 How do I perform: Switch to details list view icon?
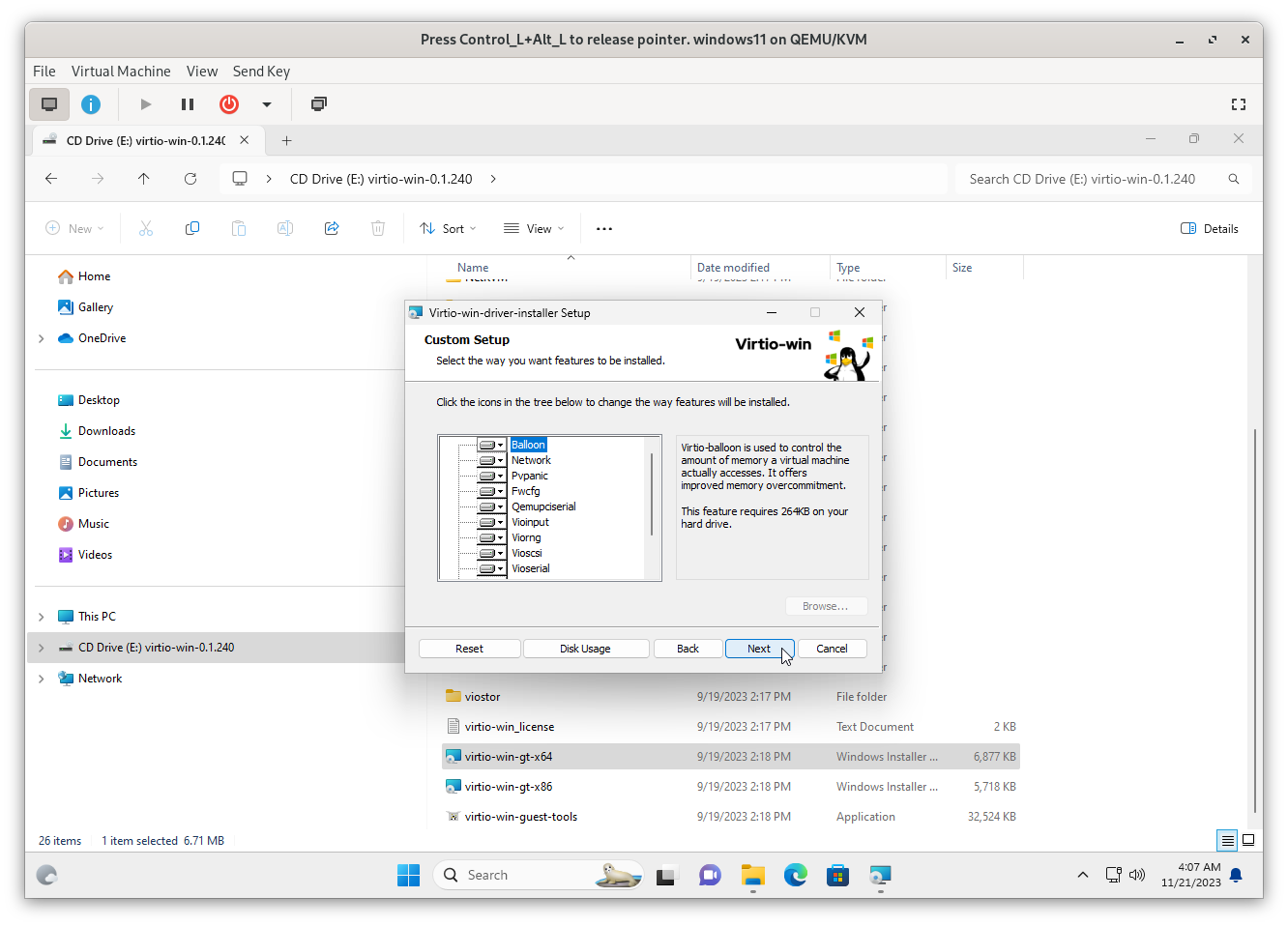tap(1227, 840)
